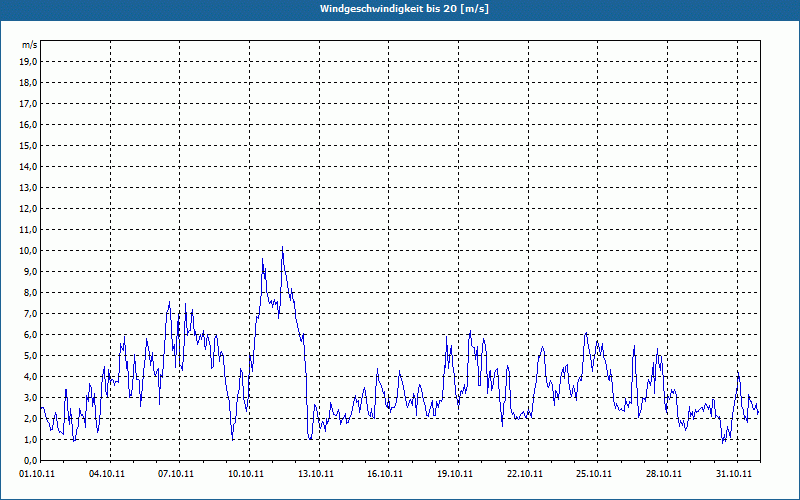
Task: Click the 0,0 y-axis label
Action: [x=30, y=461]
